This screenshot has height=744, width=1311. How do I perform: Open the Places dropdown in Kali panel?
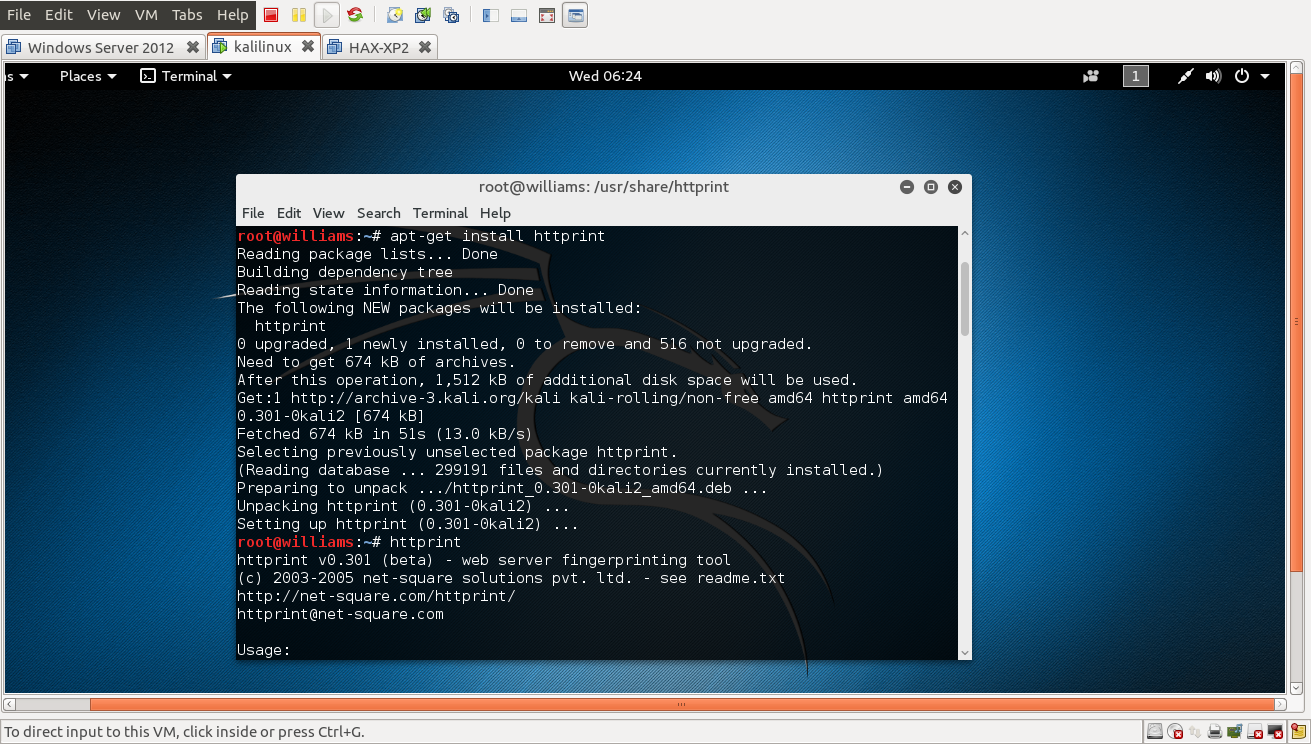click(x=88, y=76)
